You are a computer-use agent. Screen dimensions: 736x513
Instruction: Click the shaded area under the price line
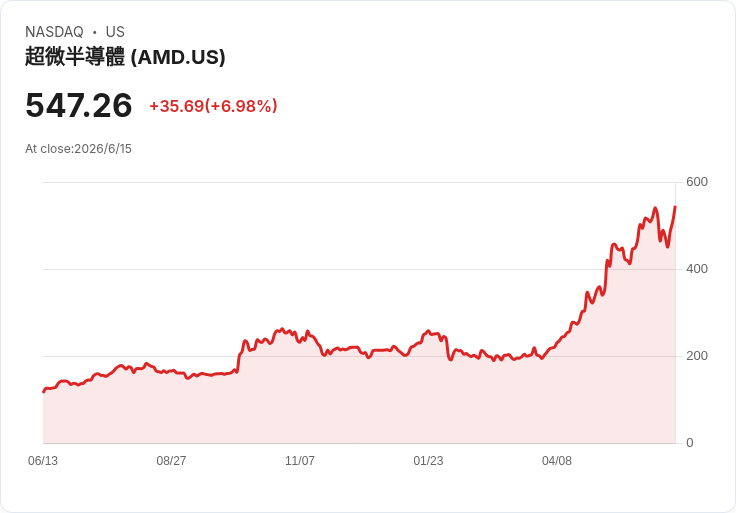coord(357,404)
